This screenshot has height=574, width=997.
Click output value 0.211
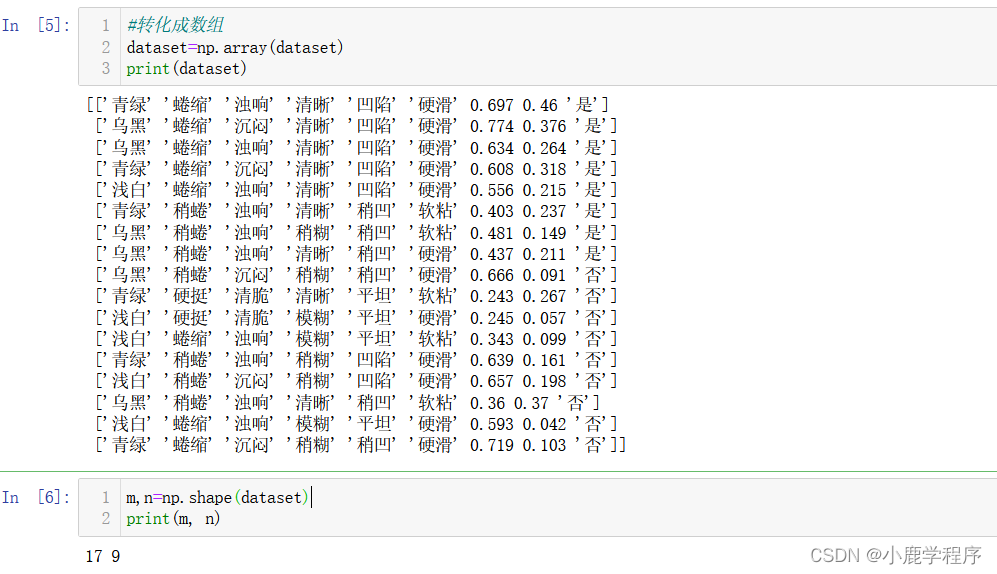pos(544,254)
